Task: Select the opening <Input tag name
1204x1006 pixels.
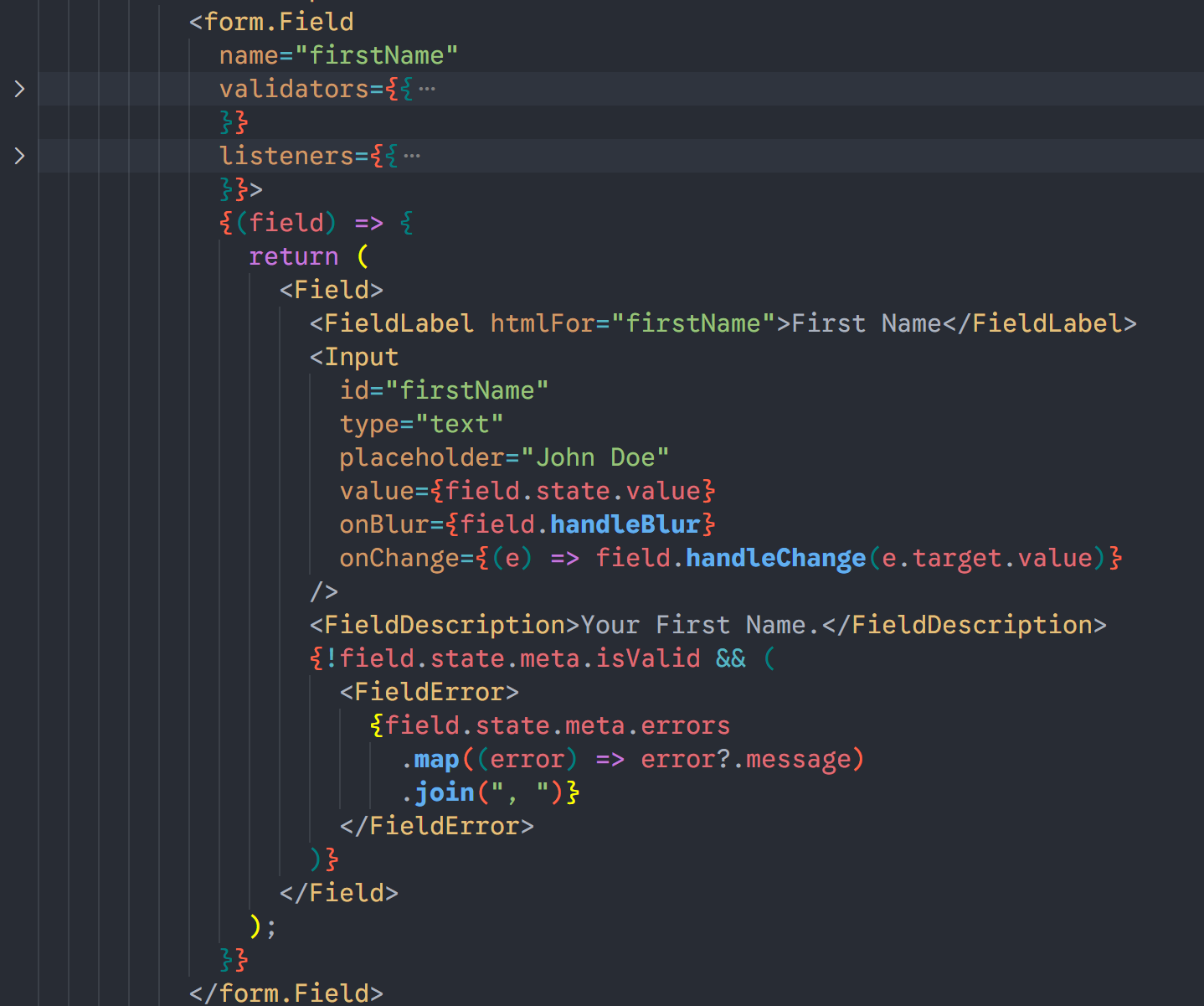Action: tap(361, 357)
